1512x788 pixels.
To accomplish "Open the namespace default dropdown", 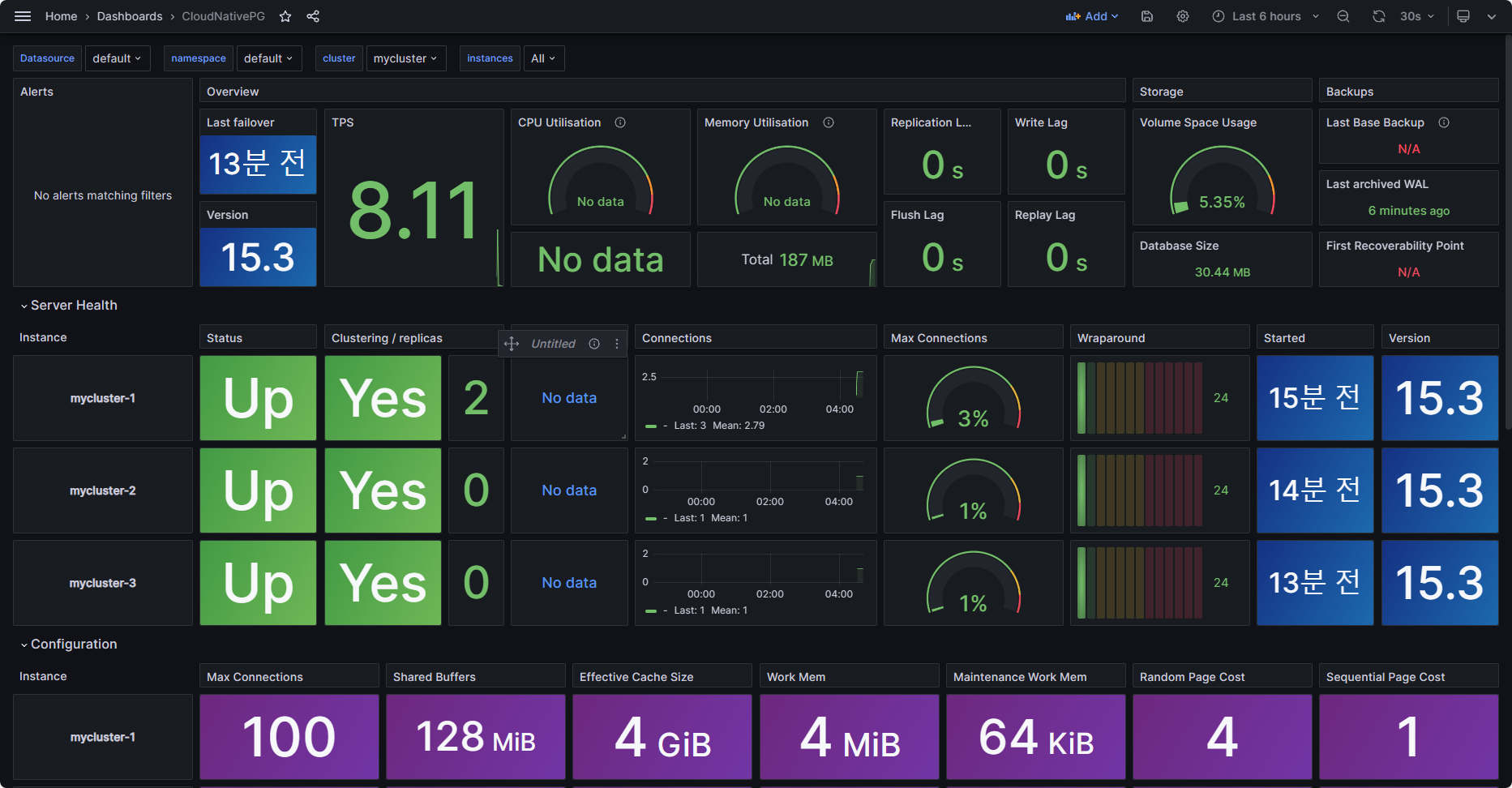I will pyautogui.click(x=269, y=58).
